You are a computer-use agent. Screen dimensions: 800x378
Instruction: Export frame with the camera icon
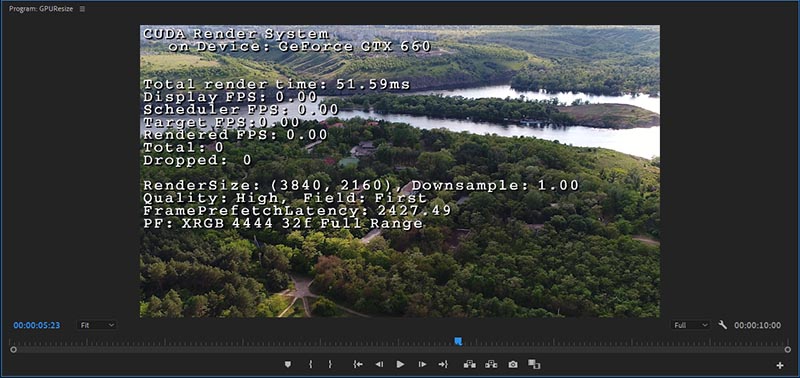pos(513,364)
